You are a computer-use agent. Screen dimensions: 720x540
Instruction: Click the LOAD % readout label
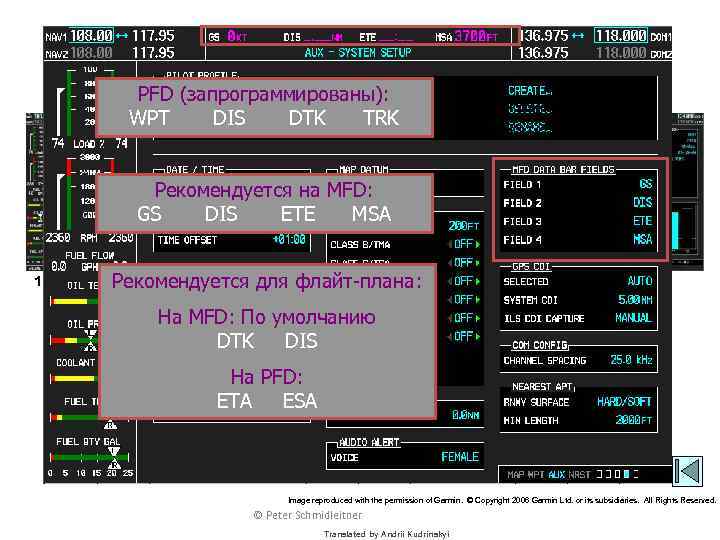[89, 144]
